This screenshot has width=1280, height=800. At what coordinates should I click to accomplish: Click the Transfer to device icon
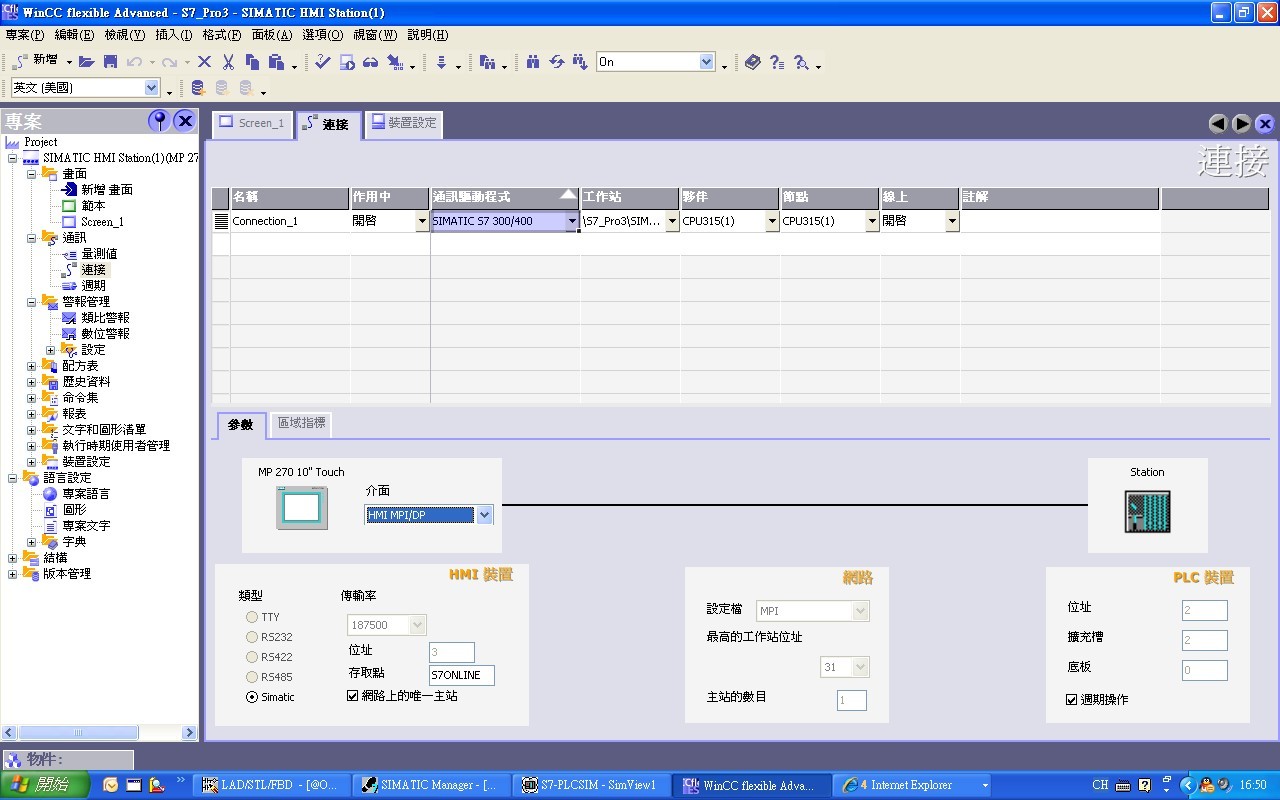(395, 62)
